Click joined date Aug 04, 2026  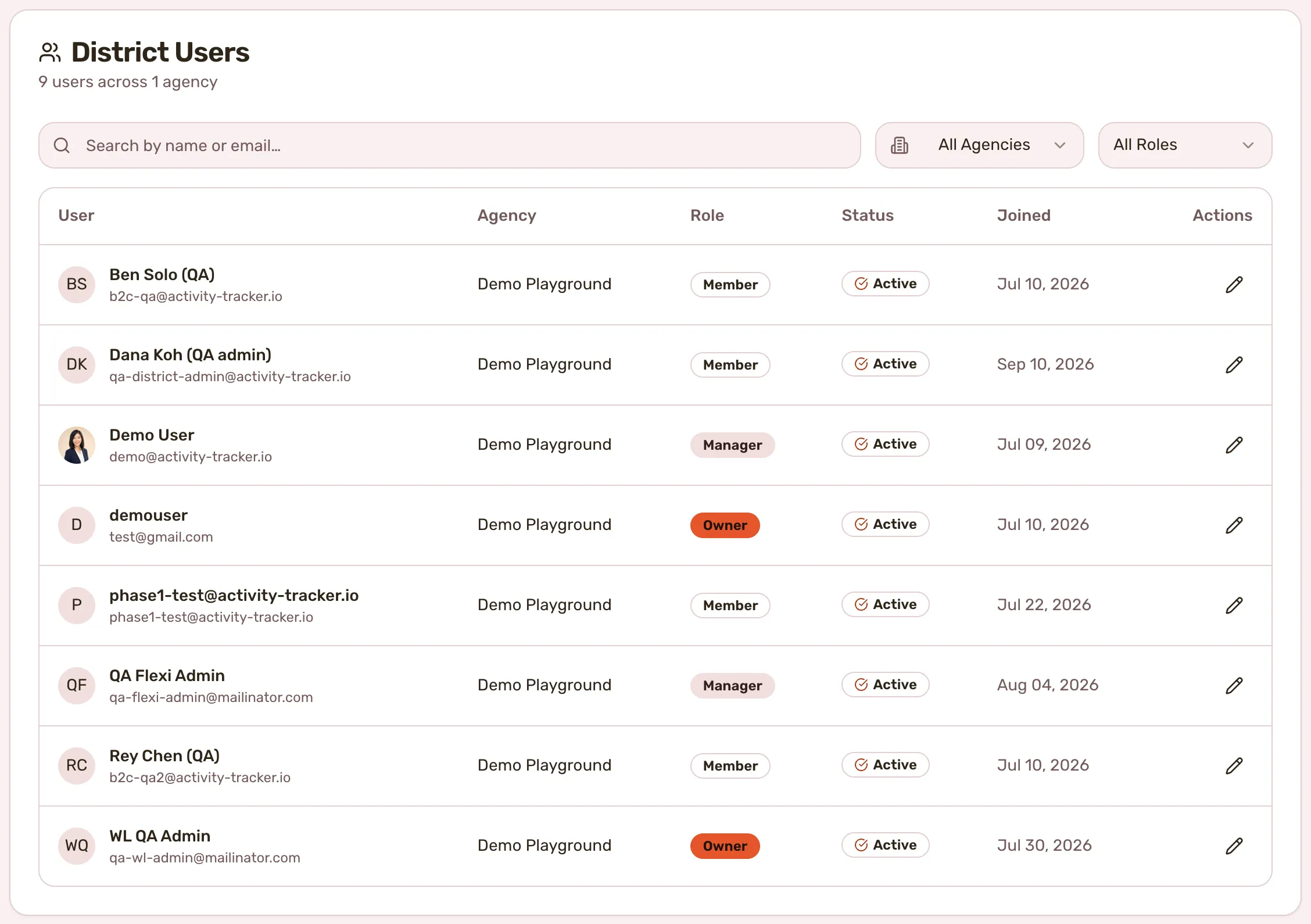1048,685
